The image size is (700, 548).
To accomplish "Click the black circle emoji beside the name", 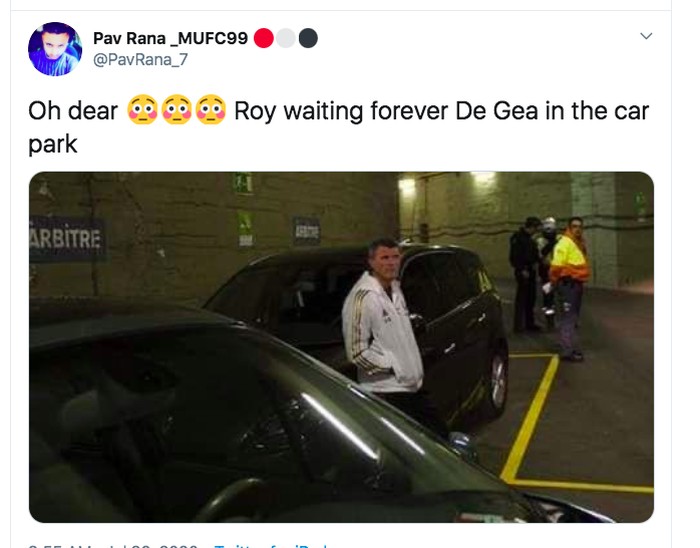I will pyautogui.click(x=308, y=38).
